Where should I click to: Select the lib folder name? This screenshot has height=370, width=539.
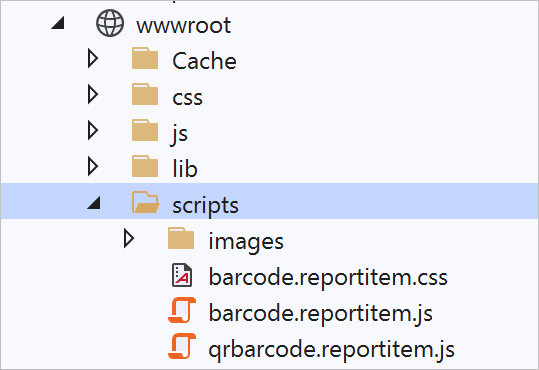coord(185,168)
